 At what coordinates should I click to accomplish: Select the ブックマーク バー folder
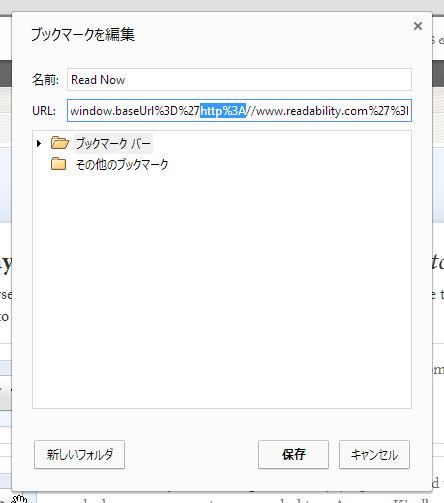point(113,144)
